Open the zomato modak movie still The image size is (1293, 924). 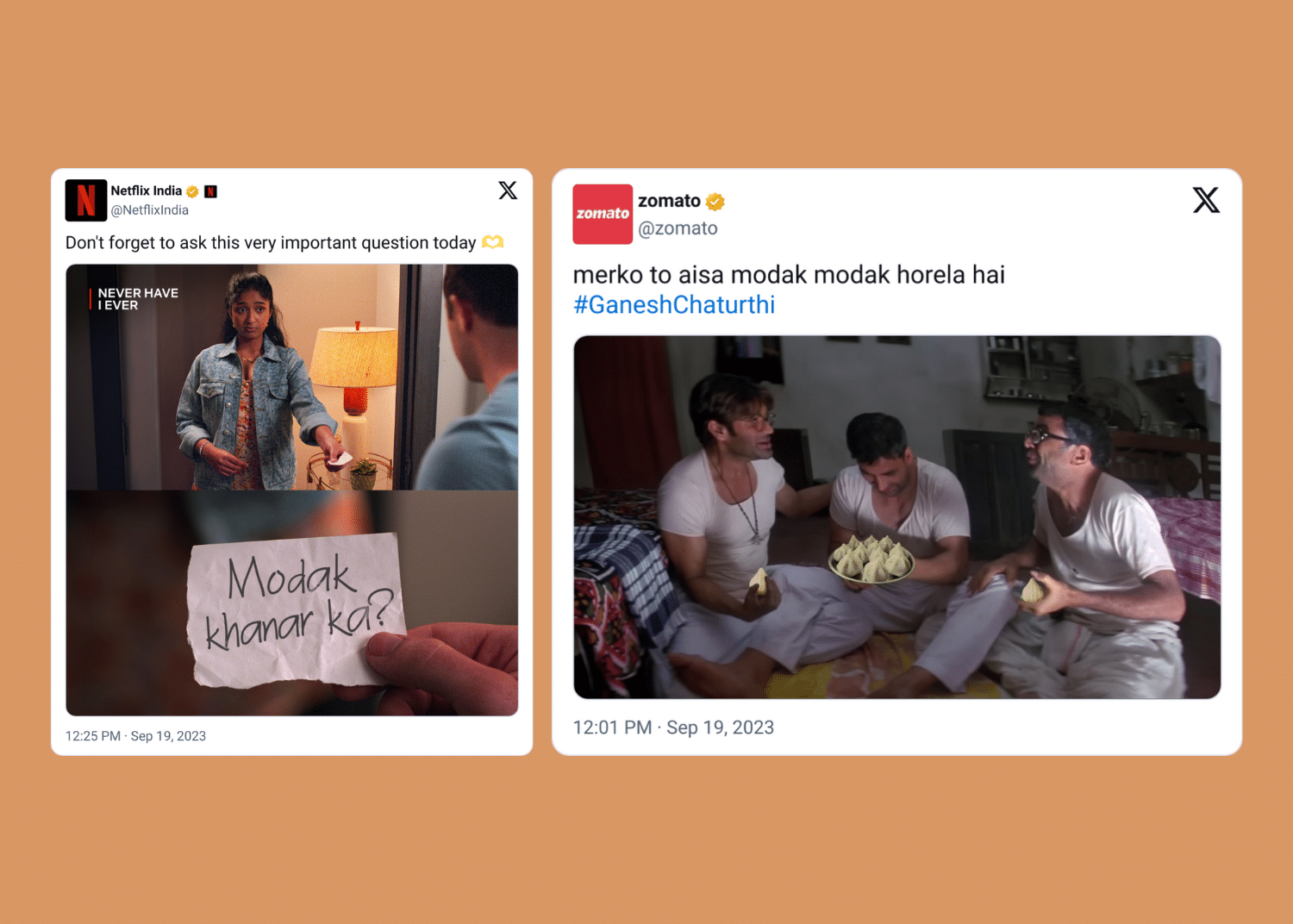click(x=896, y=517)
